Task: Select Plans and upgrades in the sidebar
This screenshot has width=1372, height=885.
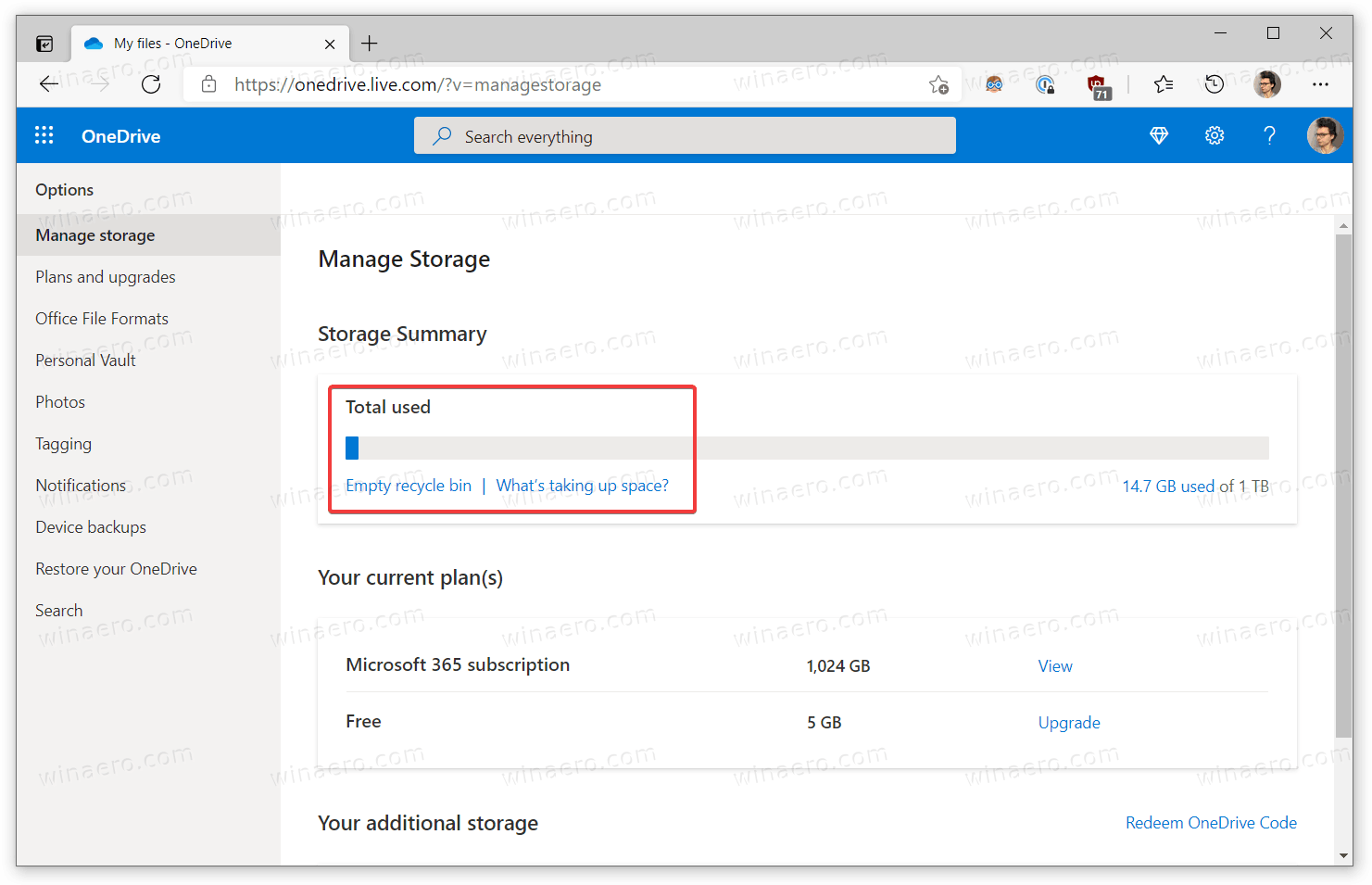Action: click(x=105, y=276)
